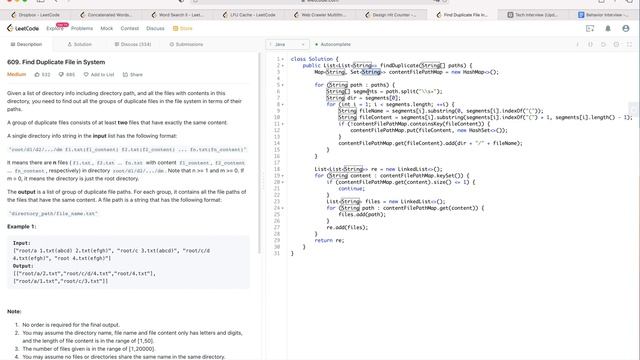The width and height of the screenshot is (640, 360).
Task: Open the user profile avatar menu
Action: pos(626,28)
